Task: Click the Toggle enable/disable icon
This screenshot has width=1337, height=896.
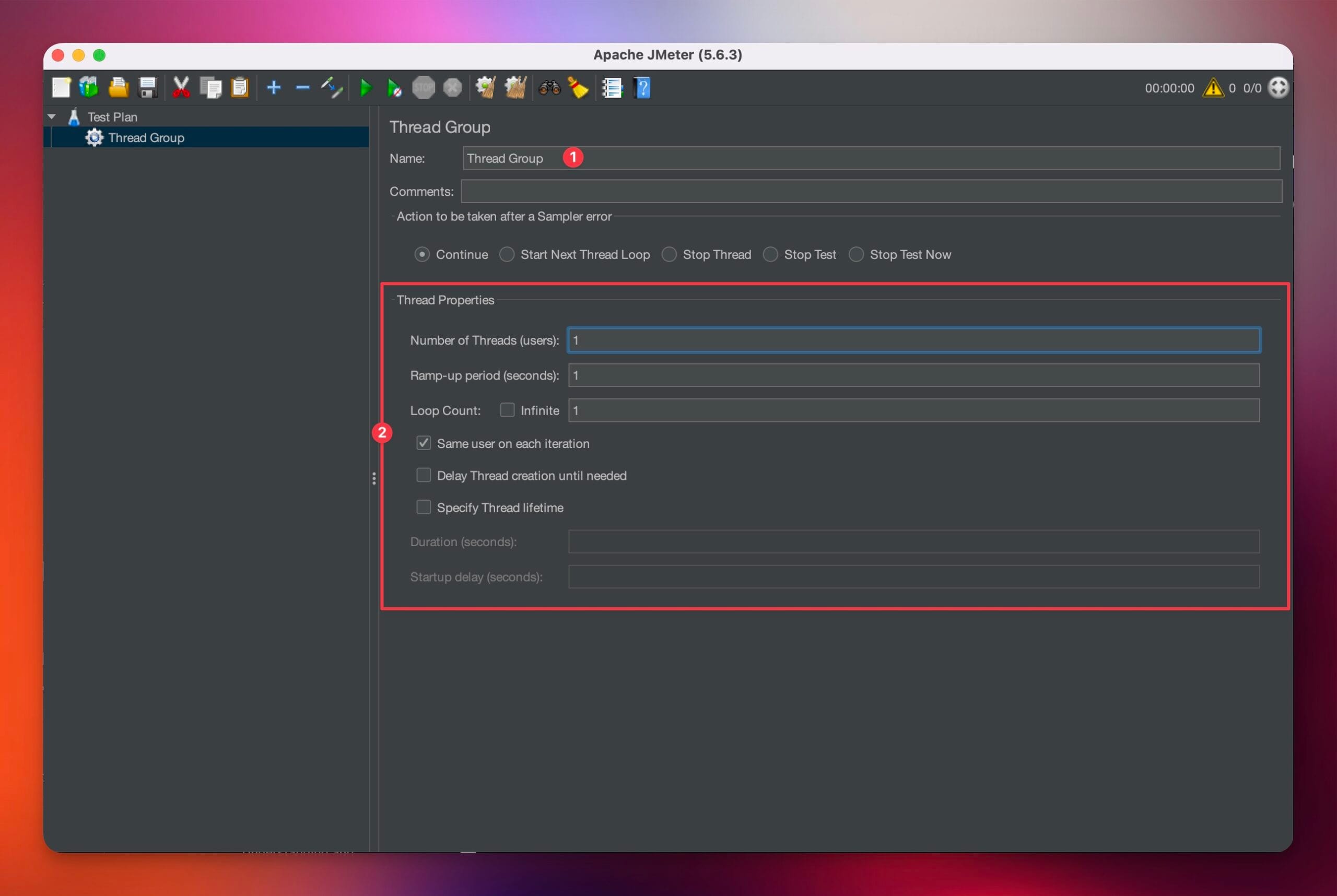Action: pos(332,87)
